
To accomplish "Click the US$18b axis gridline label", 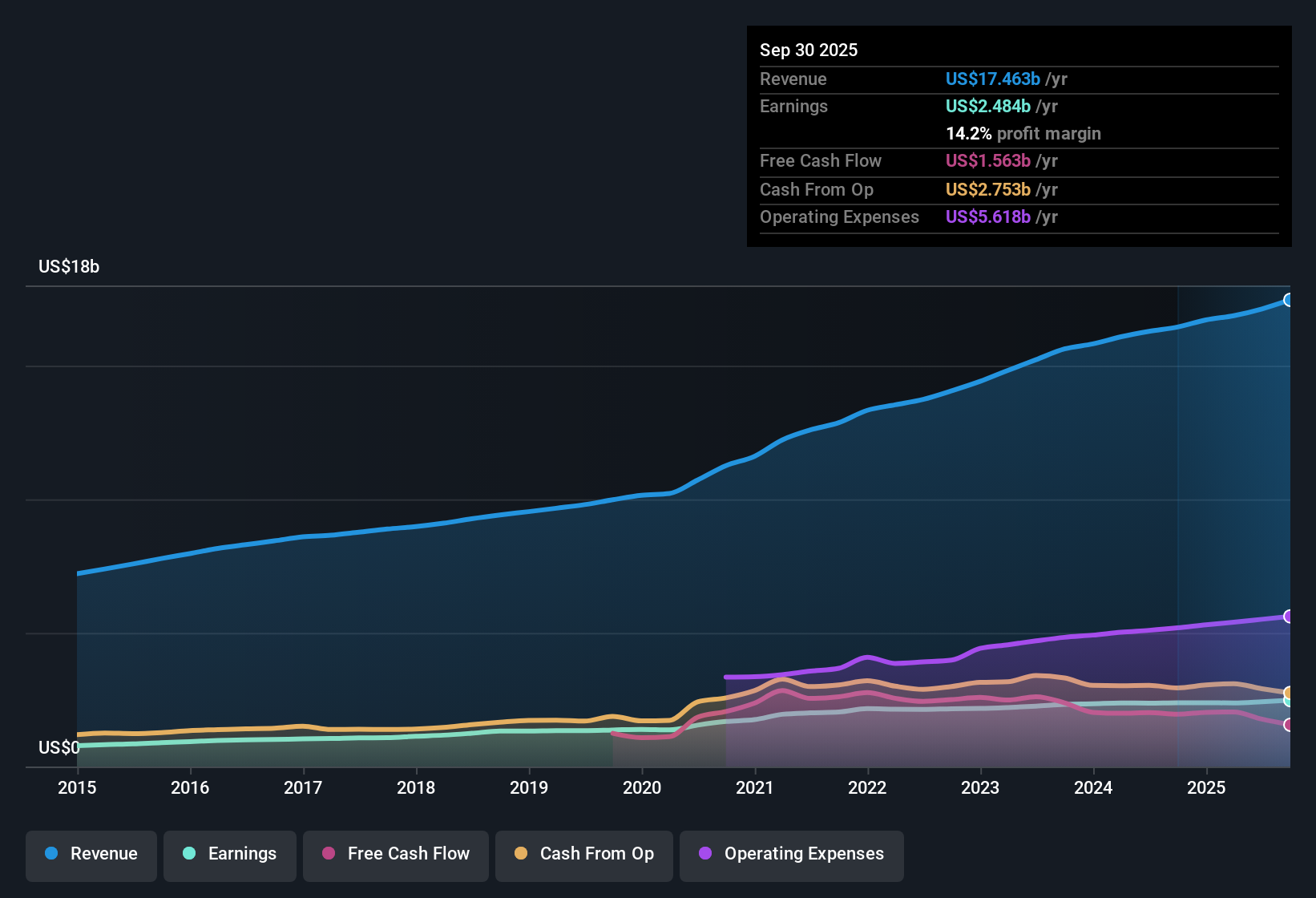I will (x=69, y=266).
